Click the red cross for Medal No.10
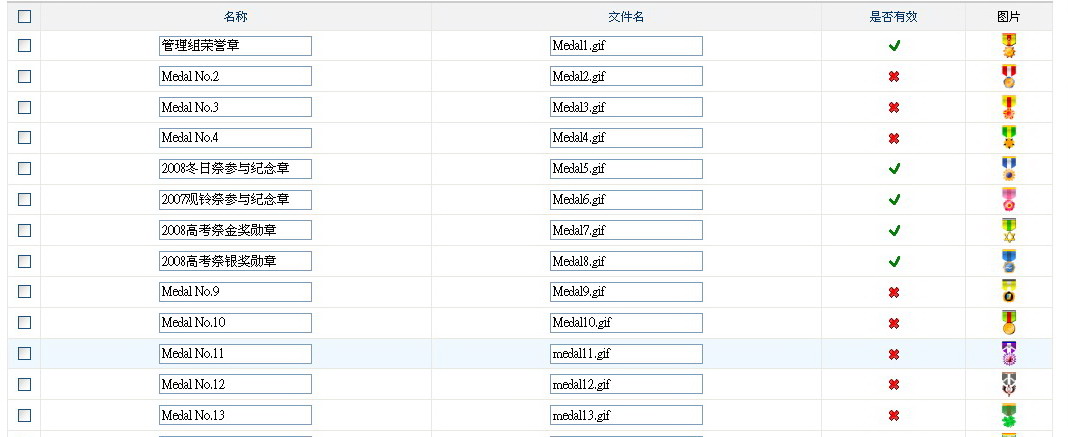Image resolution: width=1068 pixels, height=437 pixels. 894,323
